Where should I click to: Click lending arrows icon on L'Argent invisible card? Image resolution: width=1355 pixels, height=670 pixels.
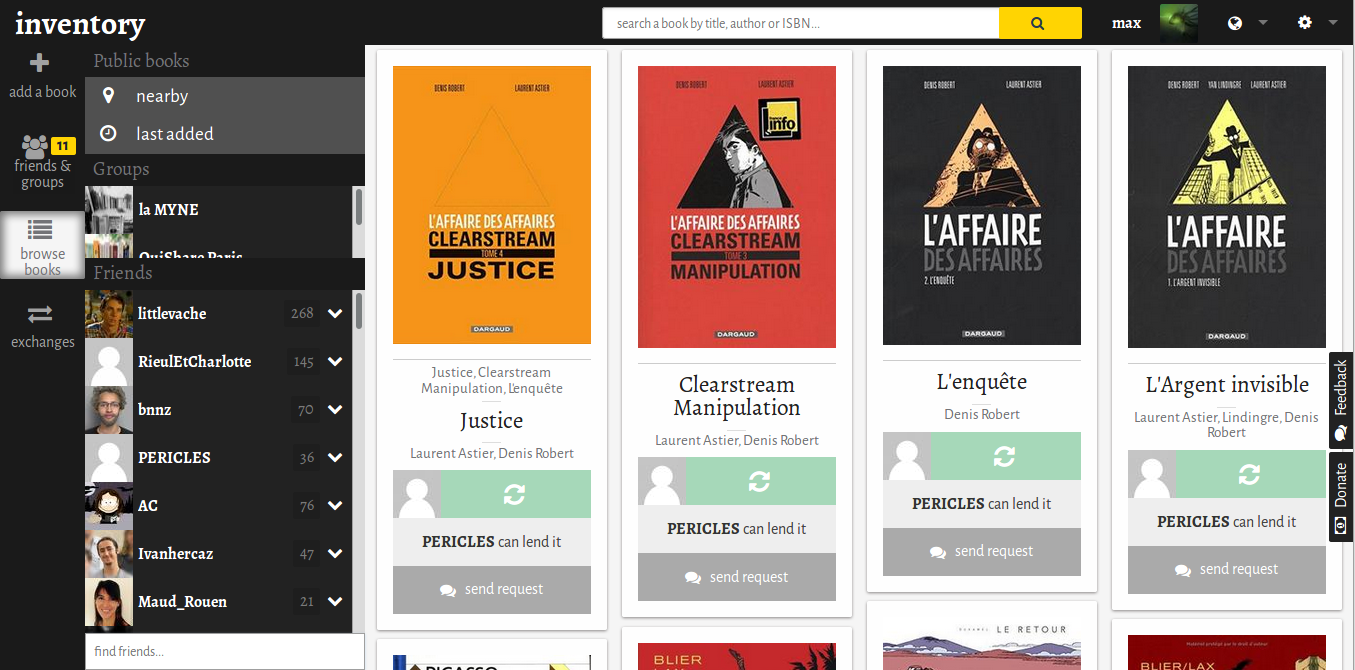[x=1250, y=474]
